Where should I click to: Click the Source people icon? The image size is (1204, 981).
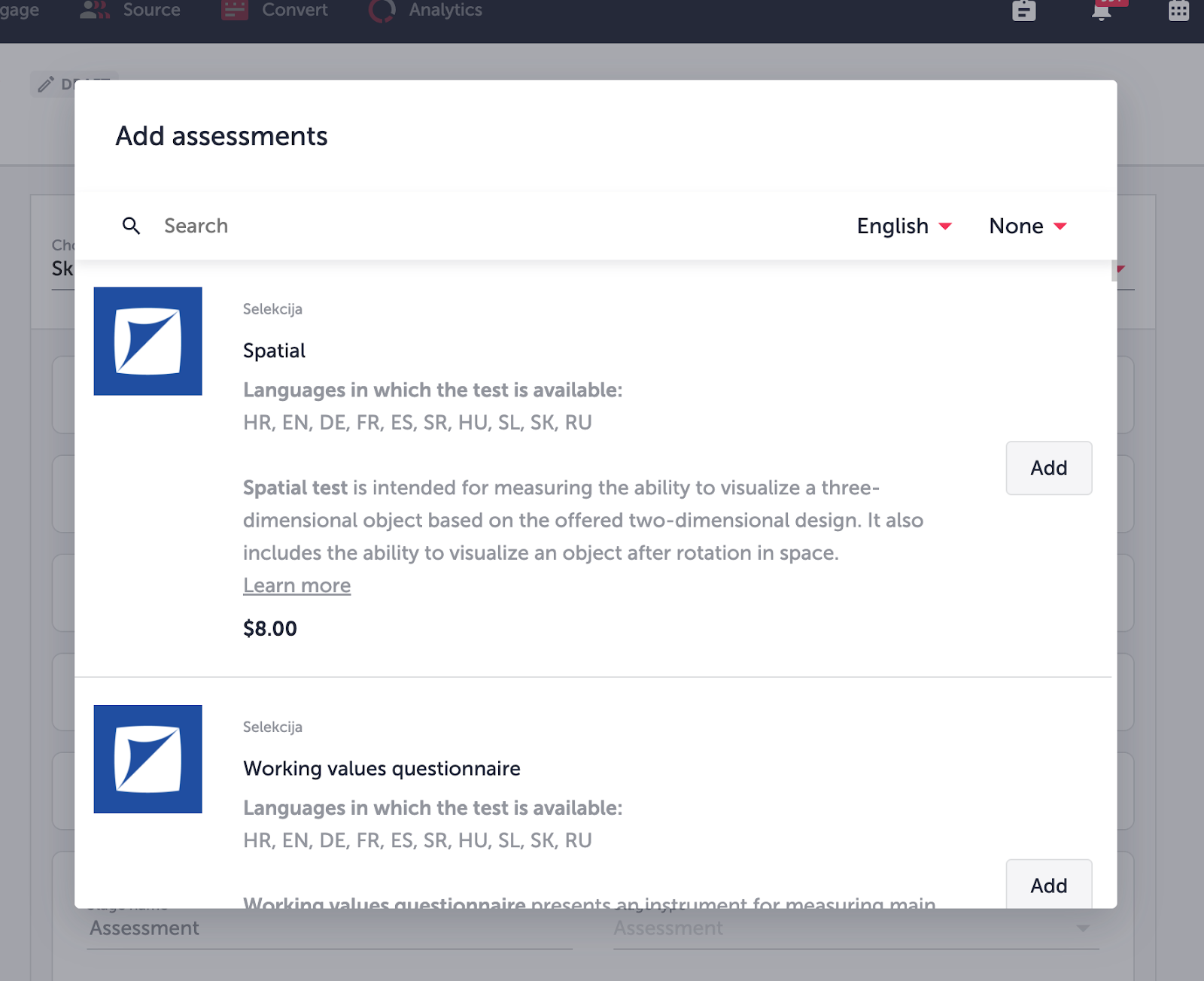(93, 10)
